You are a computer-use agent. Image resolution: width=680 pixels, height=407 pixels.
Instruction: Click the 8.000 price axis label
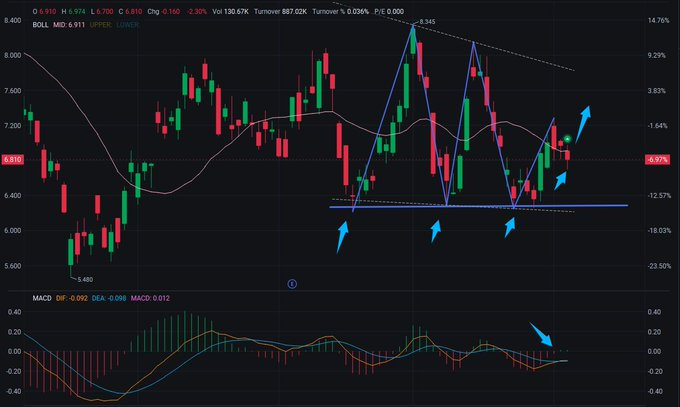(12, 55)
